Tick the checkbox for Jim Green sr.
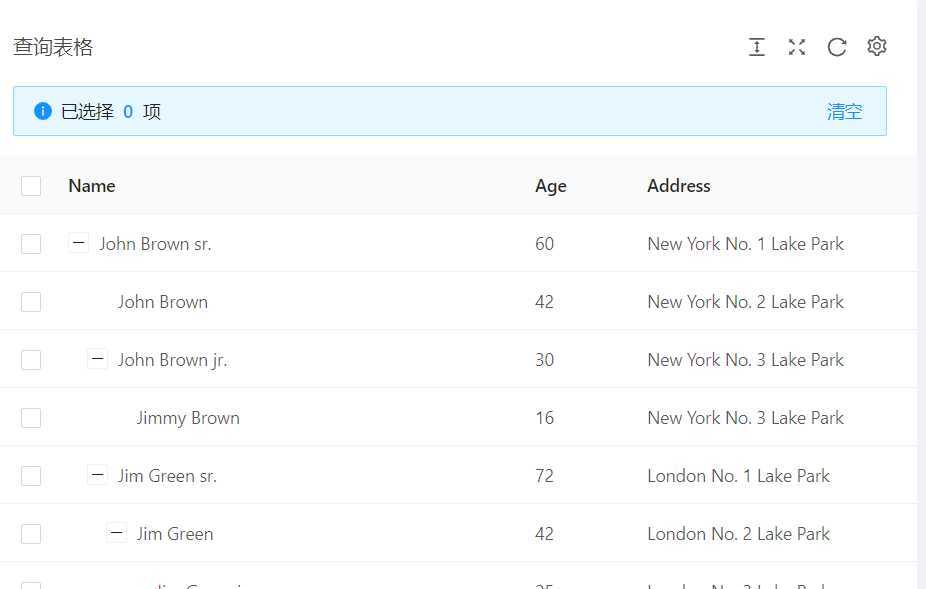This screenshot has width=926, height=589. pos(31,476)
